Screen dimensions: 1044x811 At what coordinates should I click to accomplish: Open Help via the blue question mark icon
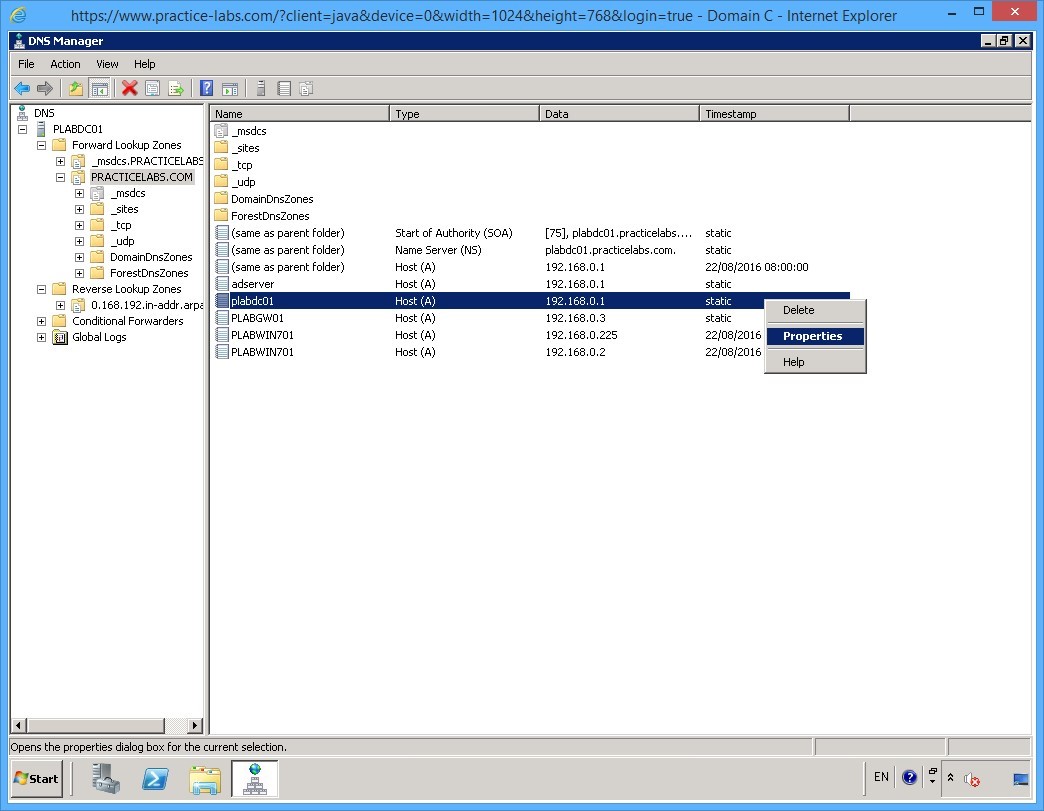pos(206,88)
